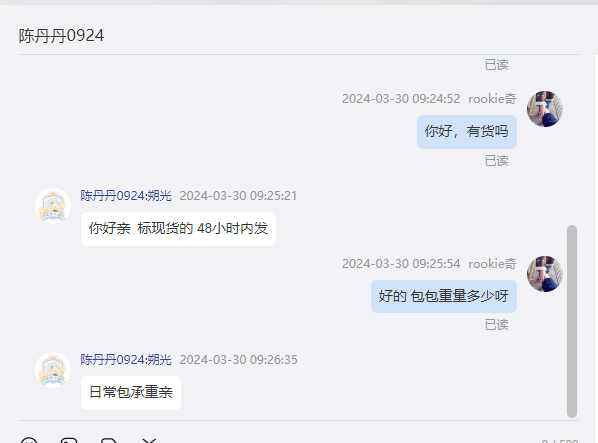
Task: Click the timestamp 2024-03-30 09:25:54
Action: pyautogui.click(x=401, y=264)
